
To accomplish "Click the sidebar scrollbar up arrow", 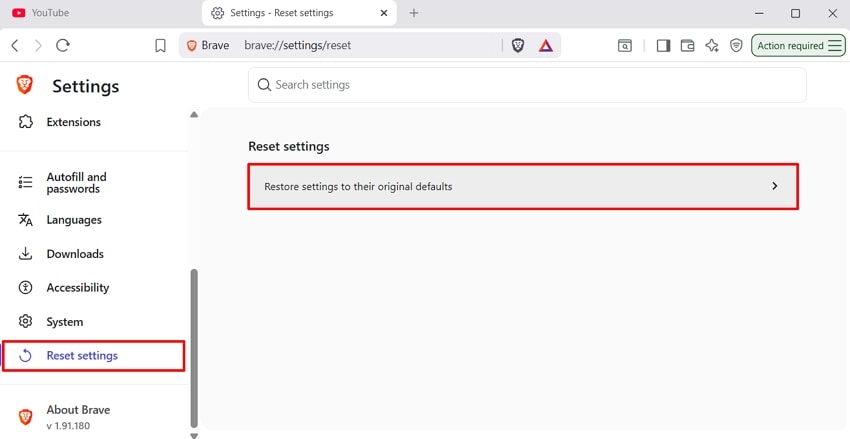I will click(x=194, y=114).
